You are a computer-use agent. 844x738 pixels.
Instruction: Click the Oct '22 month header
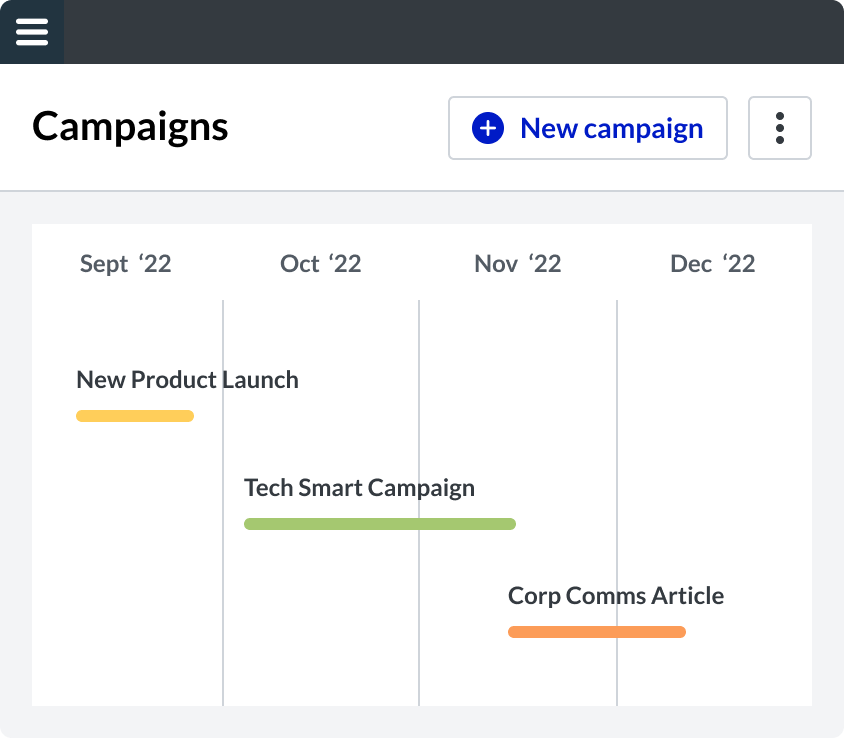(320, 264)
